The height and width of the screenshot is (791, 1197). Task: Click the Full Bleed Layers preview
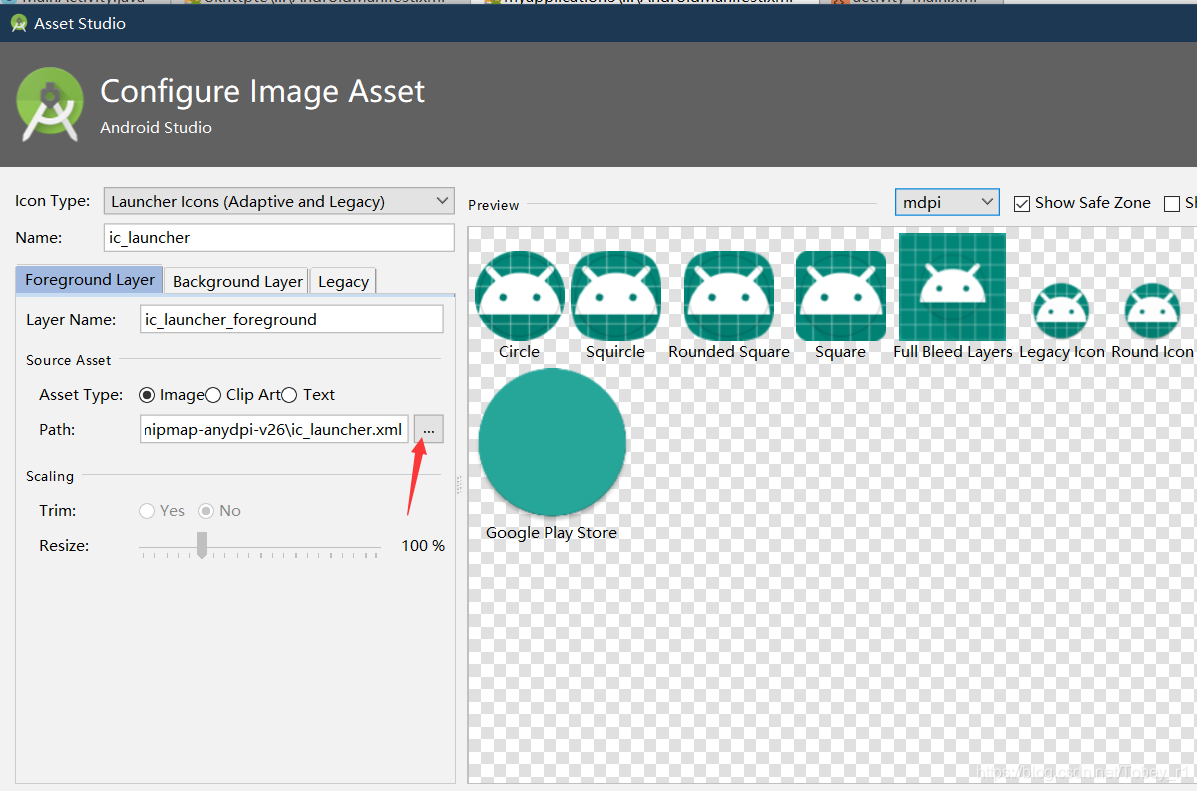click(x=952, y=287)
